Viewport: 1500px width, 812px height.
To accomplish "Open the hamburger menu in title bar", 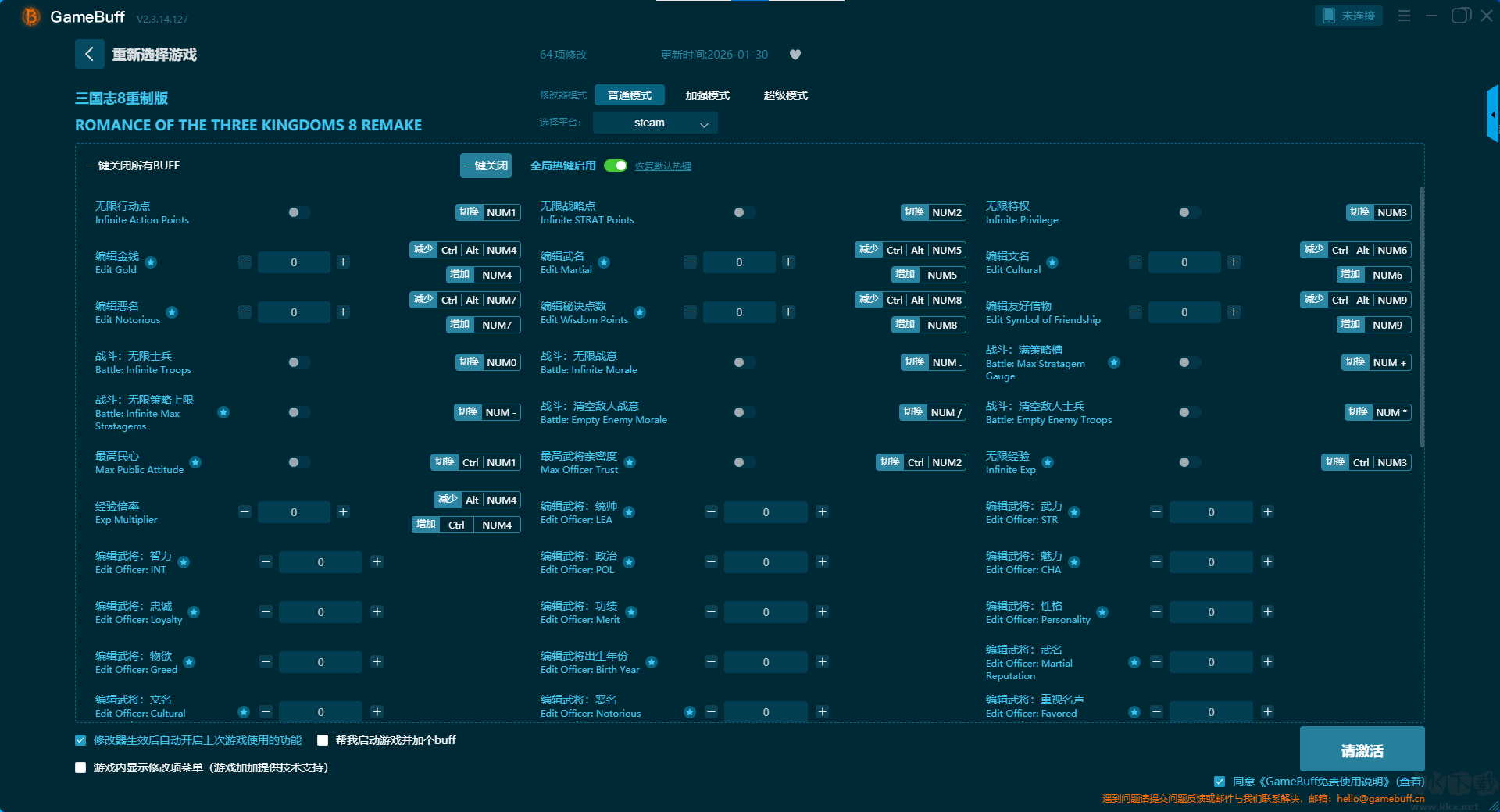I will pyautogui.click(x=1404, y=16).
